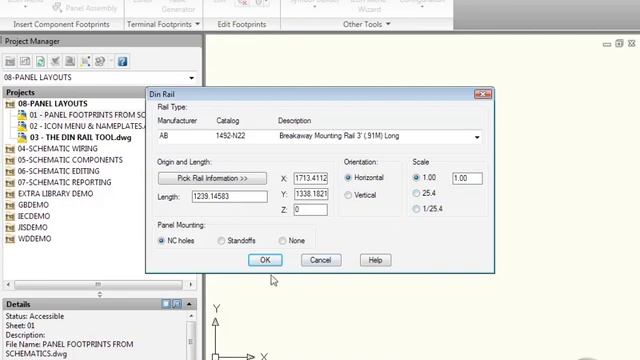Click the New Project icon in Project Manager

point(10,62)
